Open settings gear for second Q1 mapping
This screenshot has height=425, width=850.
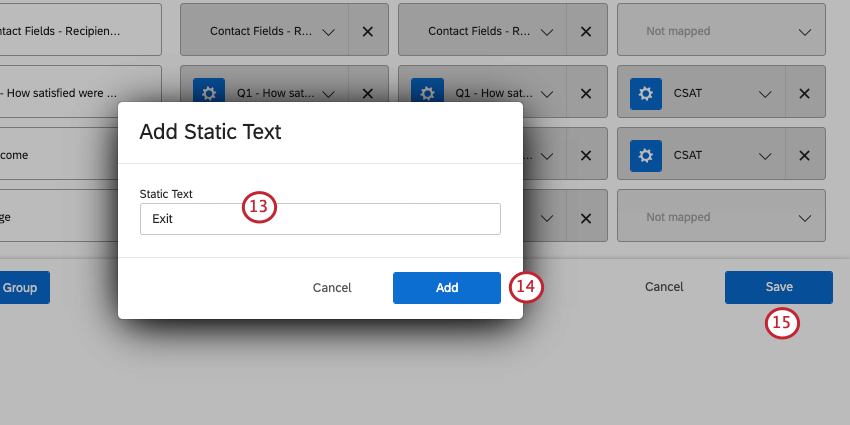point(427,93)
